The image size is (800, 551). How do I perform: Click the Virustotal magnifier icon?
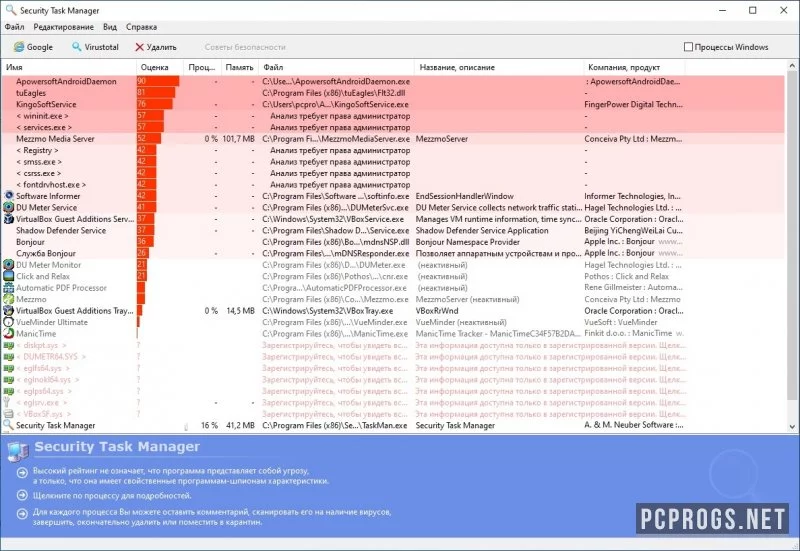tap(77, 47)
